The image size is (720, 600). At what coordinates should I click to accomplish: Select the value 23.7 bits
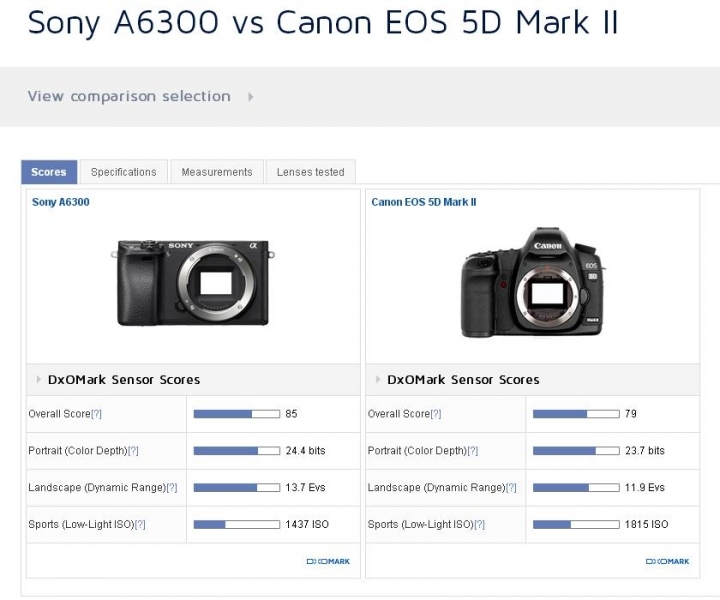[x=645, y=451]
